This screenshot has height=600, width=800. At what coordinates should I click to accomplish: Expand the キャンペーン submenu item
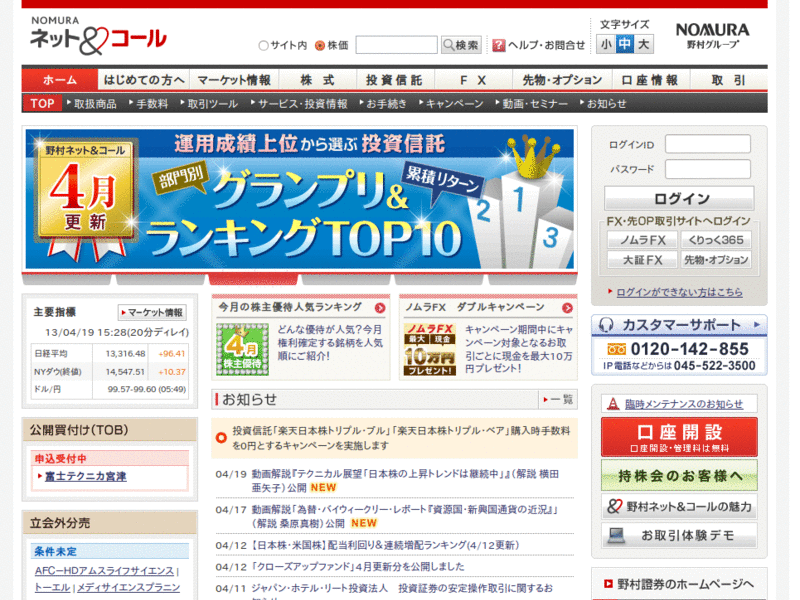click(x=452, y=104)
